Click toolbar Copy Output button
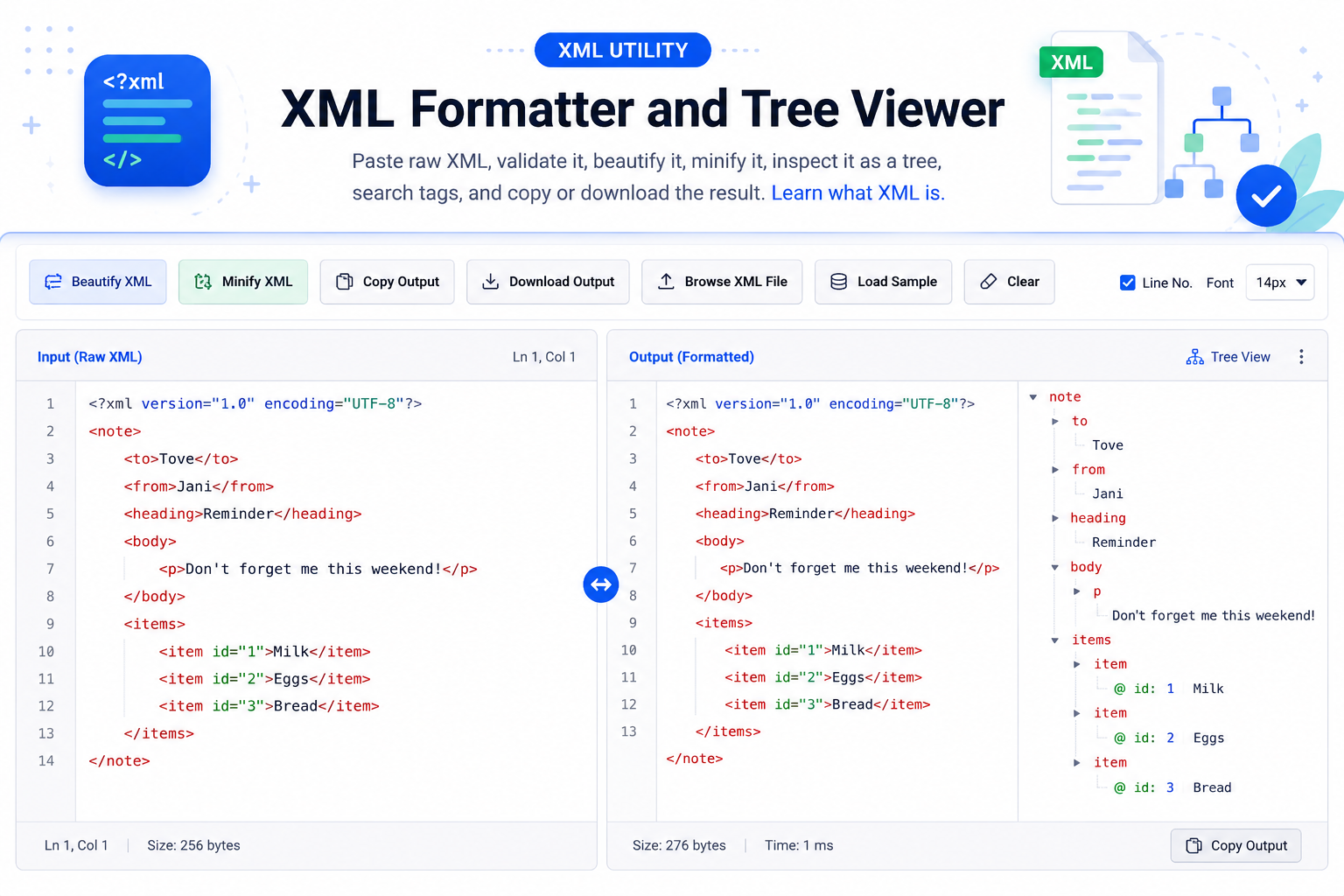Screen dimensions: 1344x896 tap(387, 282)
